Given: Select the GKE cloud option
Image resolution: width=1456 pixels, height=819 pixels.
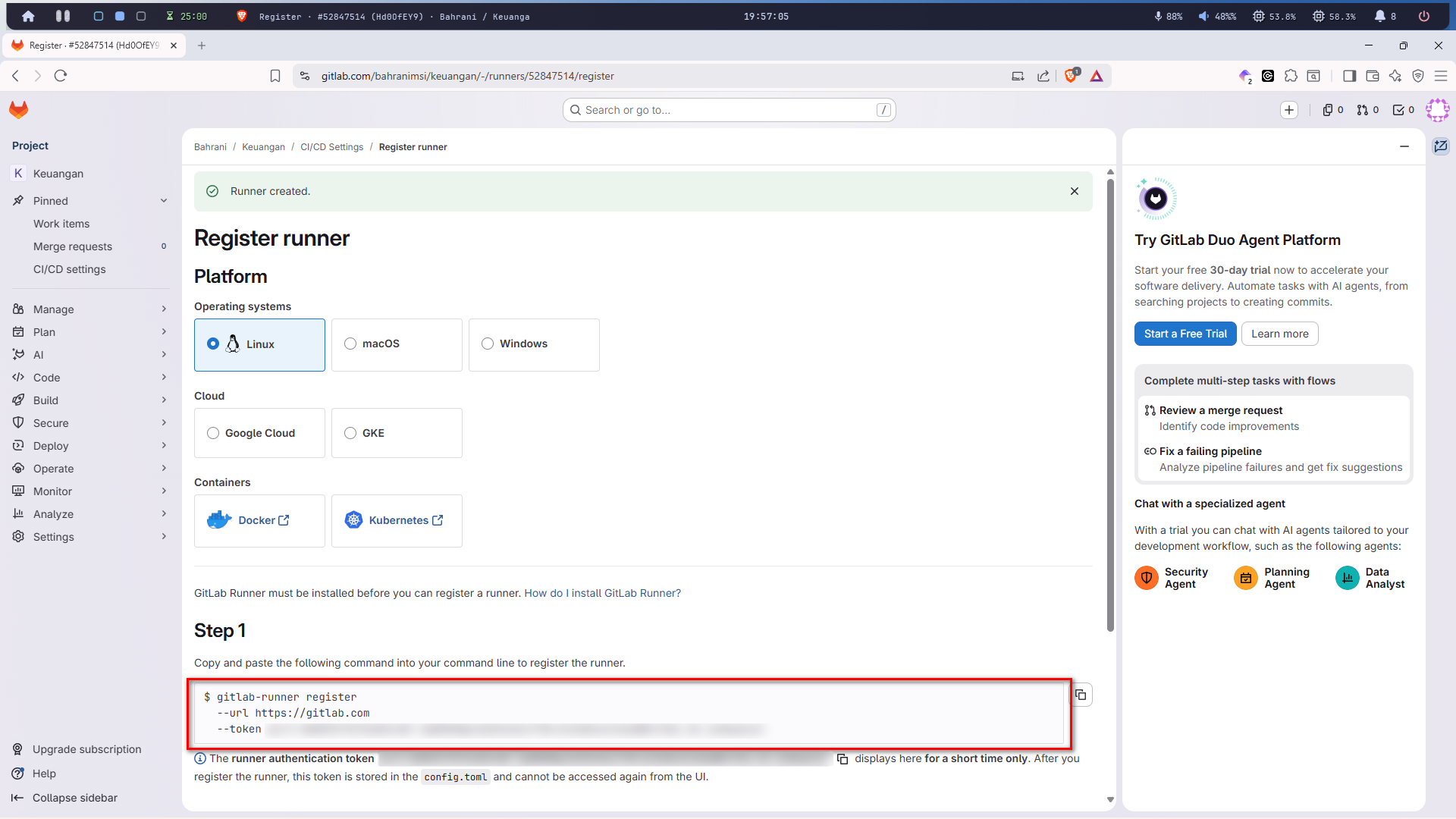Looking at the screenshot, I should pos(397,433).
